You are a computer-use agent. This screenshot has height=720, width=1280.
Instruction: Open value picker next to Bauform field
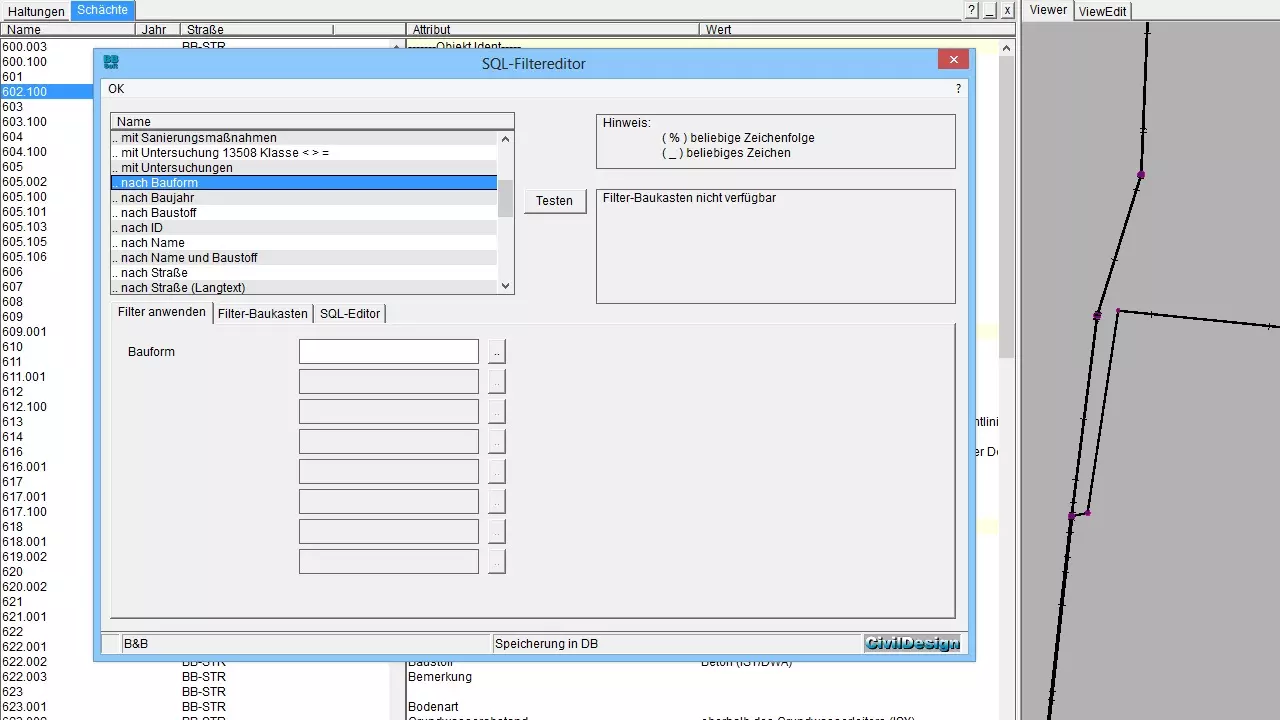[x=497, y=352]
